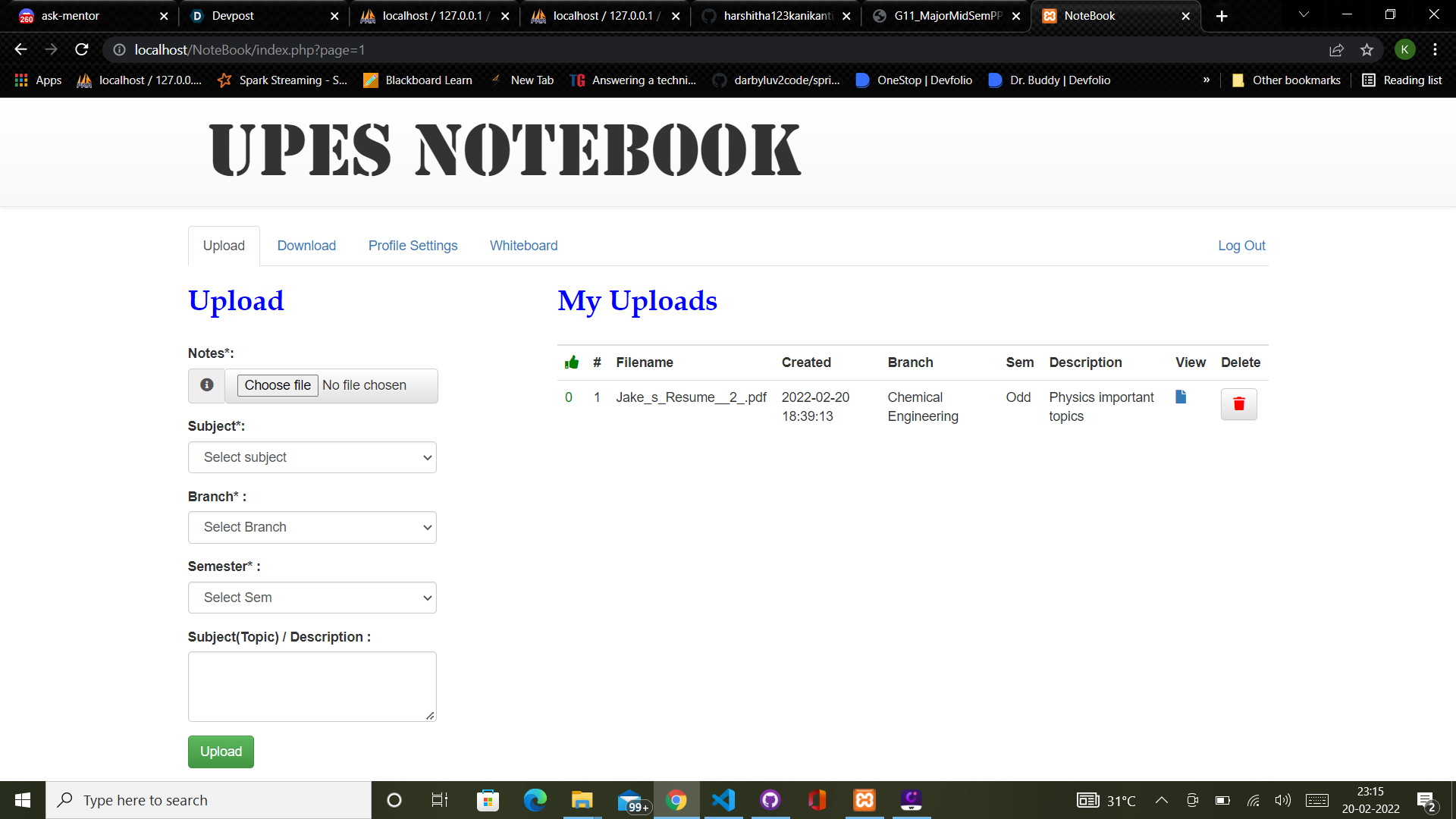Click the share page icon in the address bar
The width and height of the screenshot is (1456, 819).
(1336, 50)
